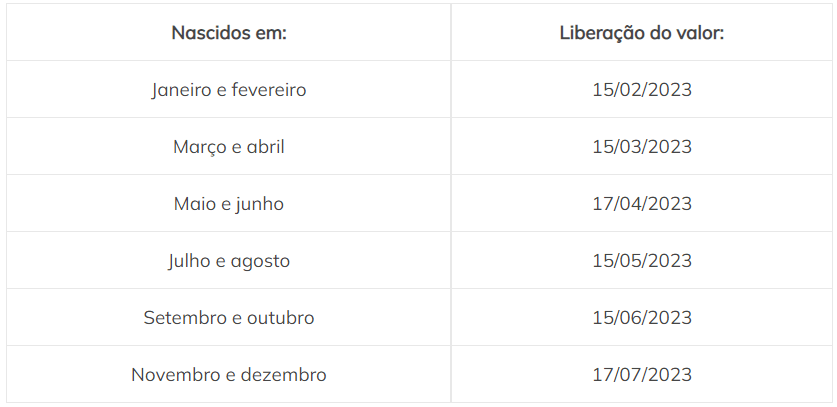The height and width of the screenshot is (407, 837).
Task: Select the 'Julho e agosto' cell
Action: click(x=229, y=261)
